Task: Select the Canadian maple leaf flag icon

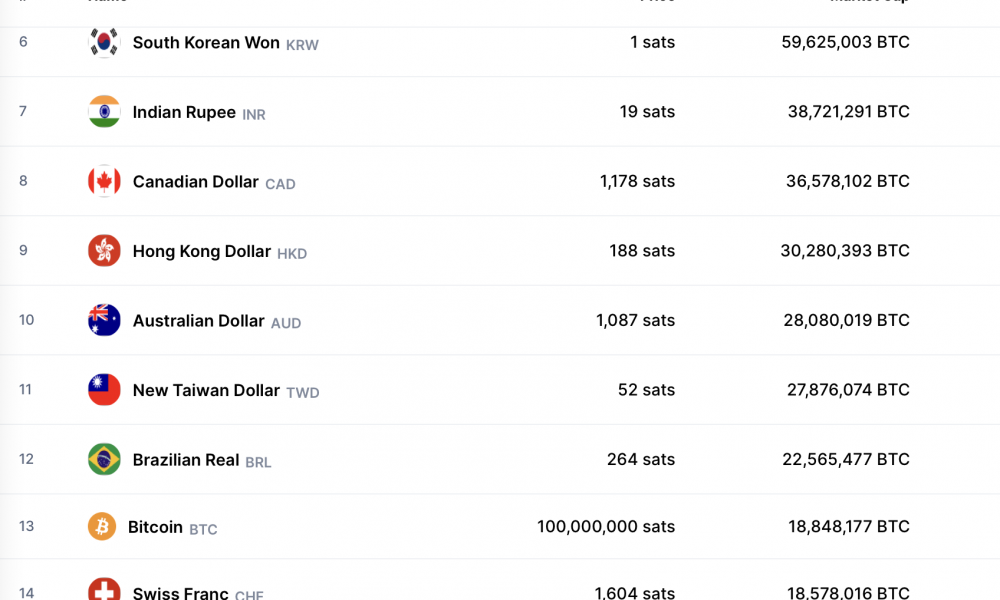Action: [x=104, y=181]
